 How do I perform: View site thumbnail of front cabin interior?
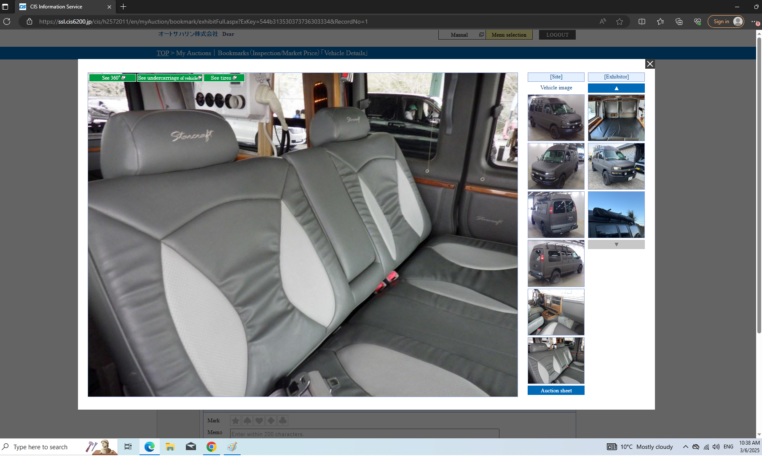(x=556, y=312)
